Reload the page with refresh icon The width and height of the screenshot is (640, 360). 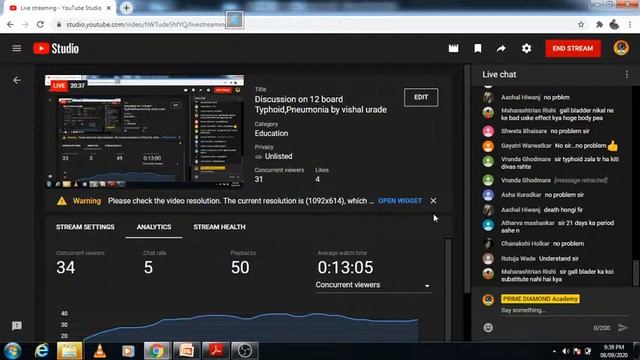[40, 24]
